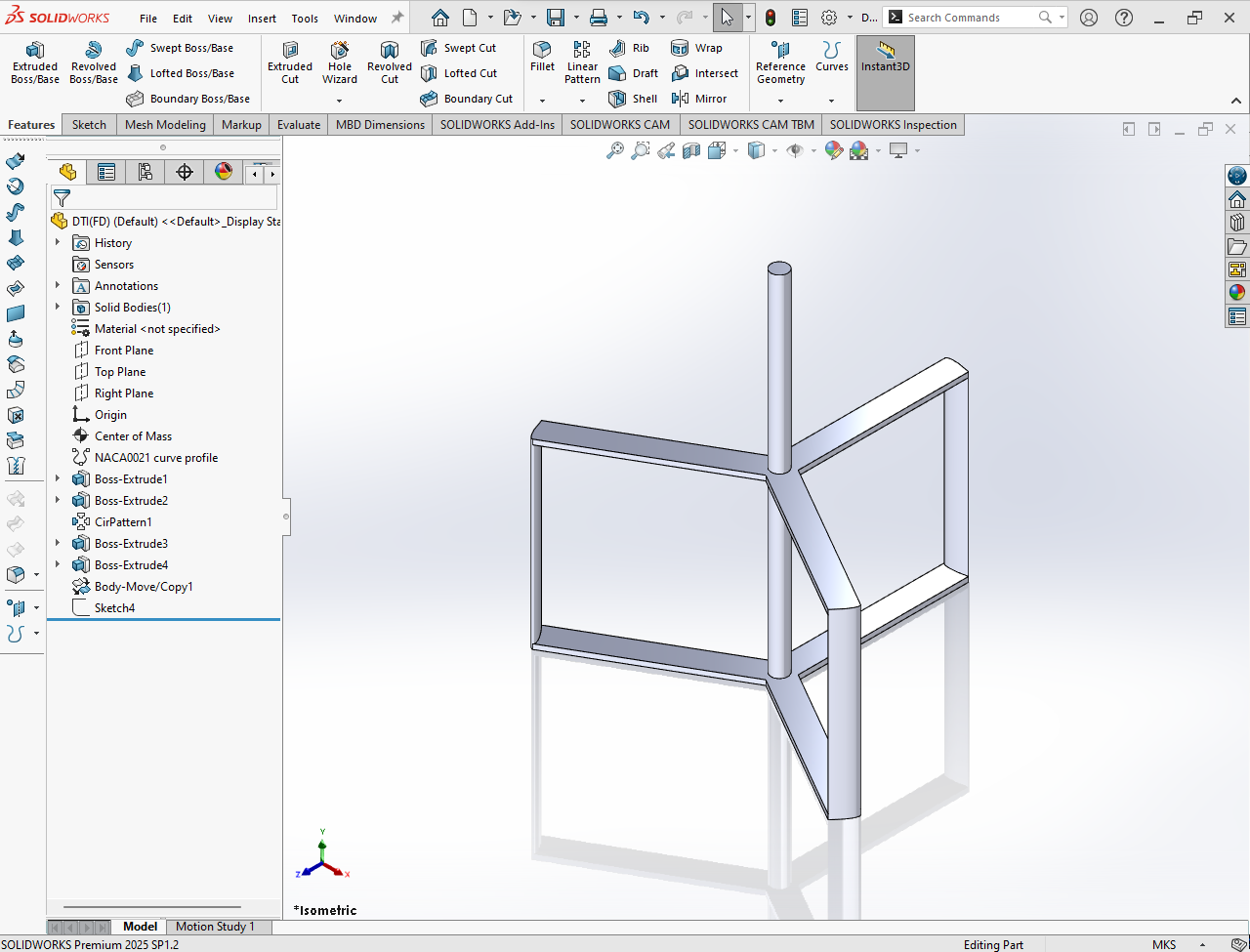1250x952 pixels.
Task: Click the Search Commands input field
Action: (967, 18)
